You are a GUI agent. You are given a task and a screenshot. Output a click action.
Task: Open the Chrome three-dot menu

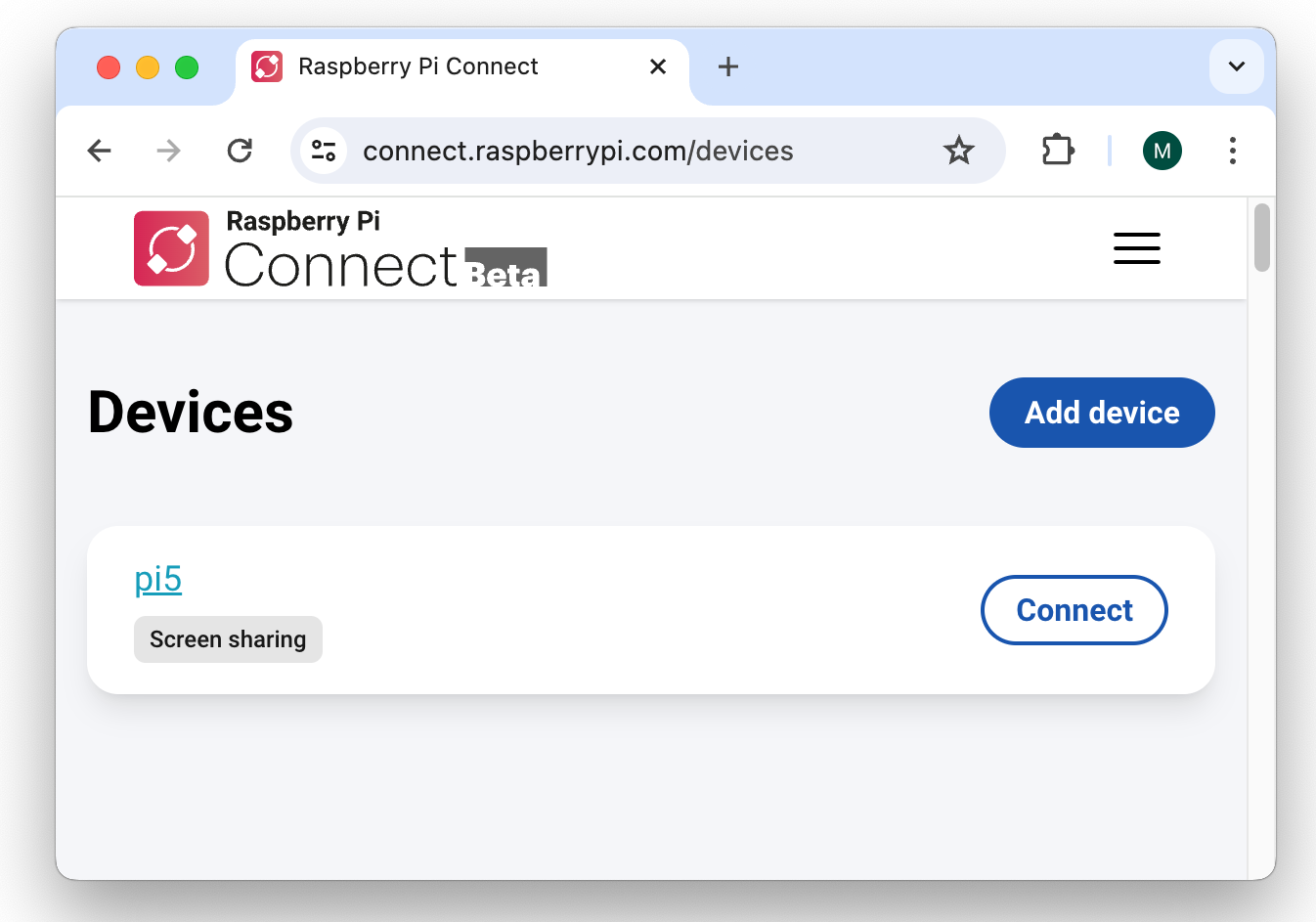tap(1232, 151)
